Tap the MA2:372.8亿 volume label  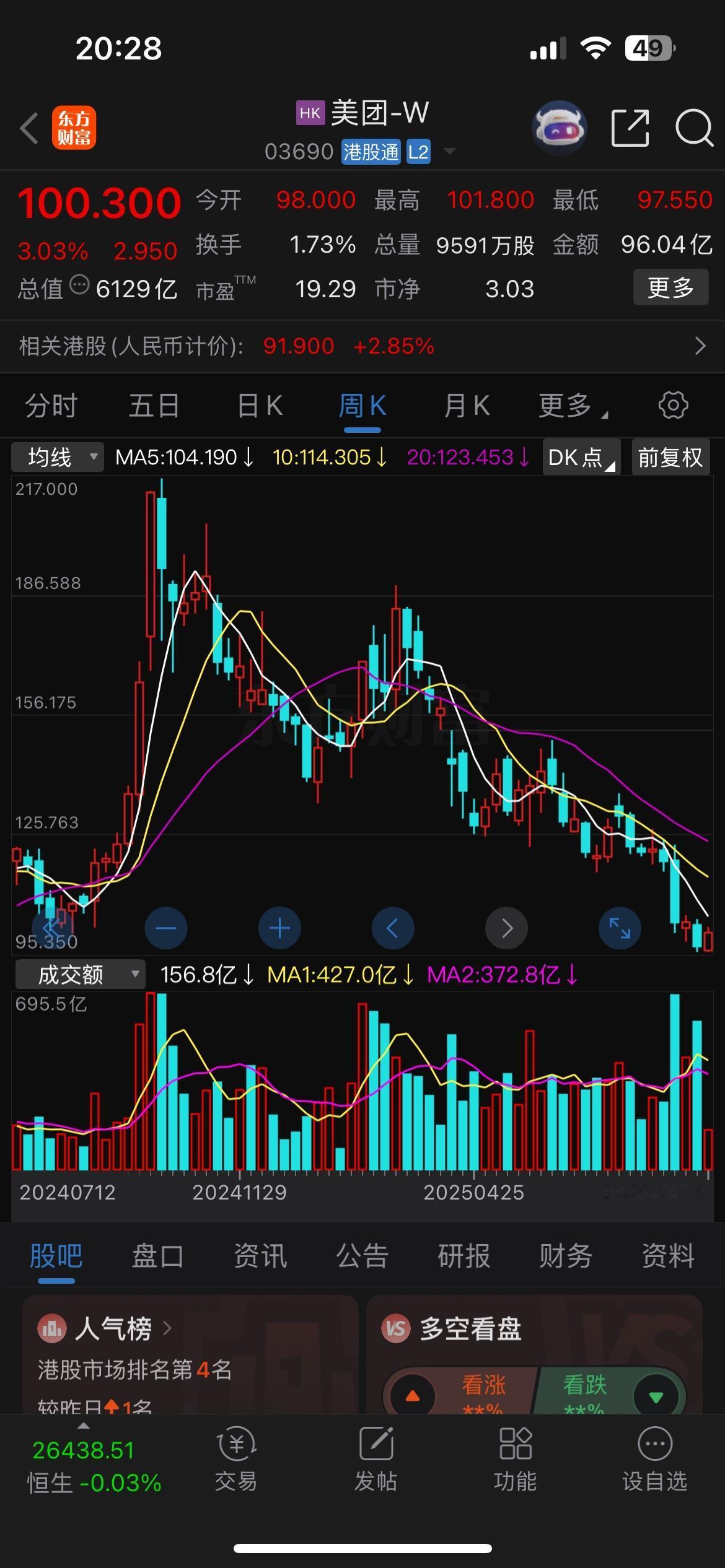[x=503, y=975]
